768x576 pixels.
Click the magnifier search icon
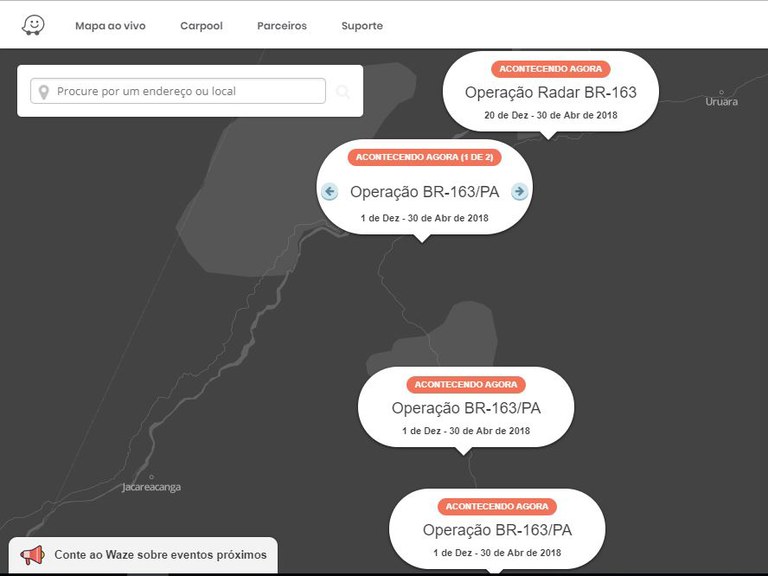point(343,92)
